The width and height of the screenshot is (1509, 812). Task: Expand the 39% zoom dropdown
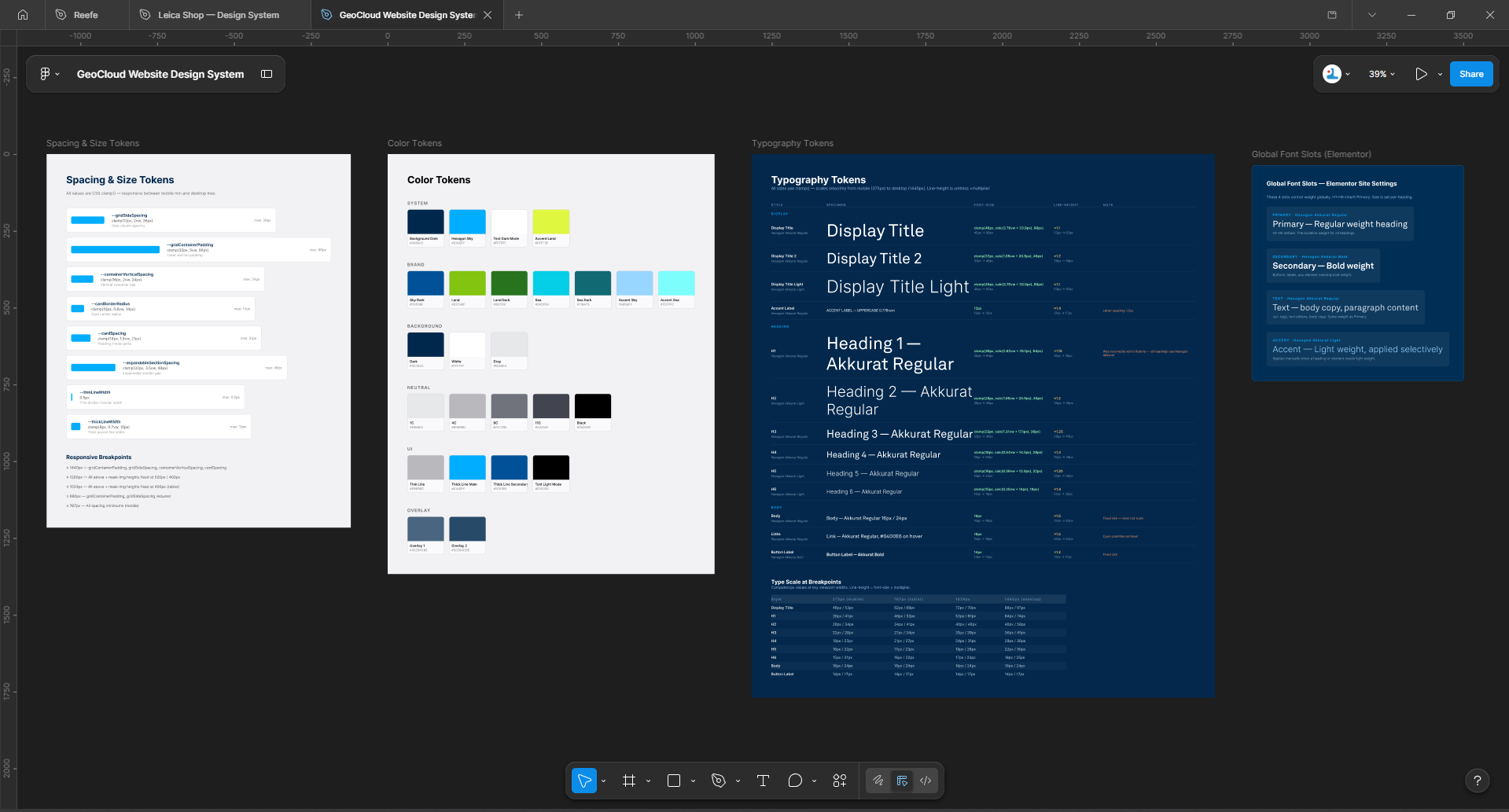click(1382, 74)
